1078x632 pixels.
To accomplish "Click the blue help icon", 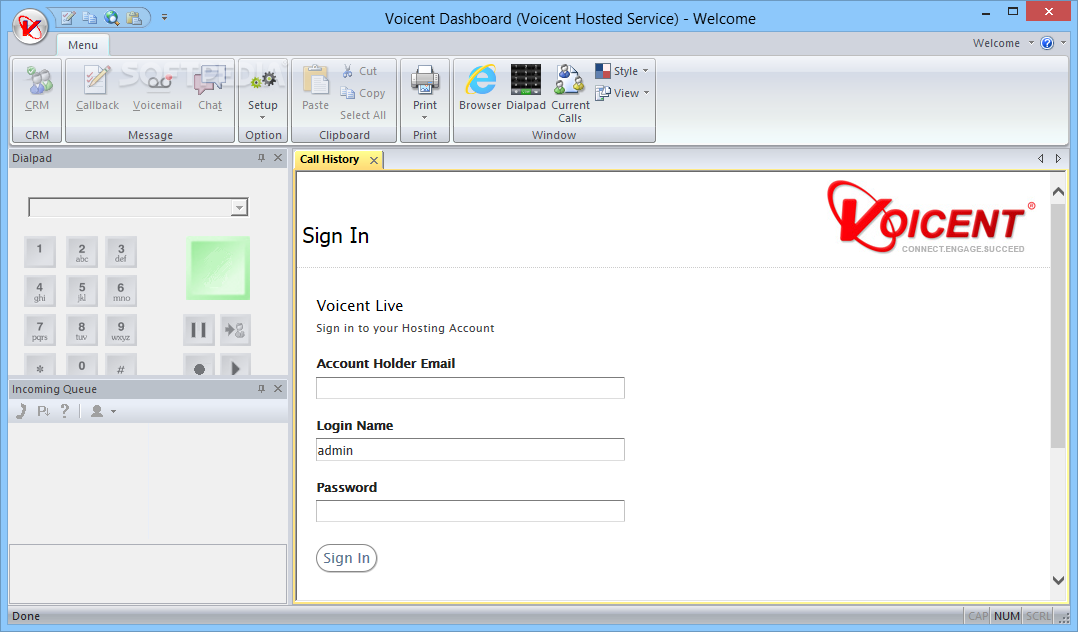I will click(1047, 43).
